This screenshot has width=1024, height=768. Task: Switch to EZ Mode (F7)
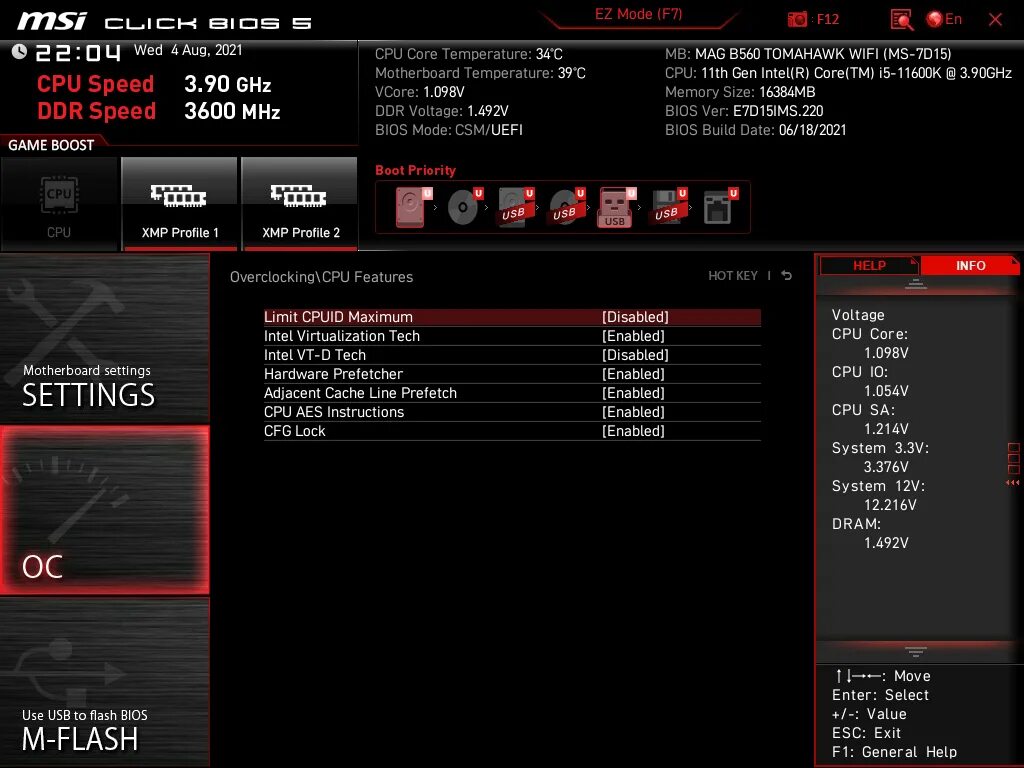point(638,14)
